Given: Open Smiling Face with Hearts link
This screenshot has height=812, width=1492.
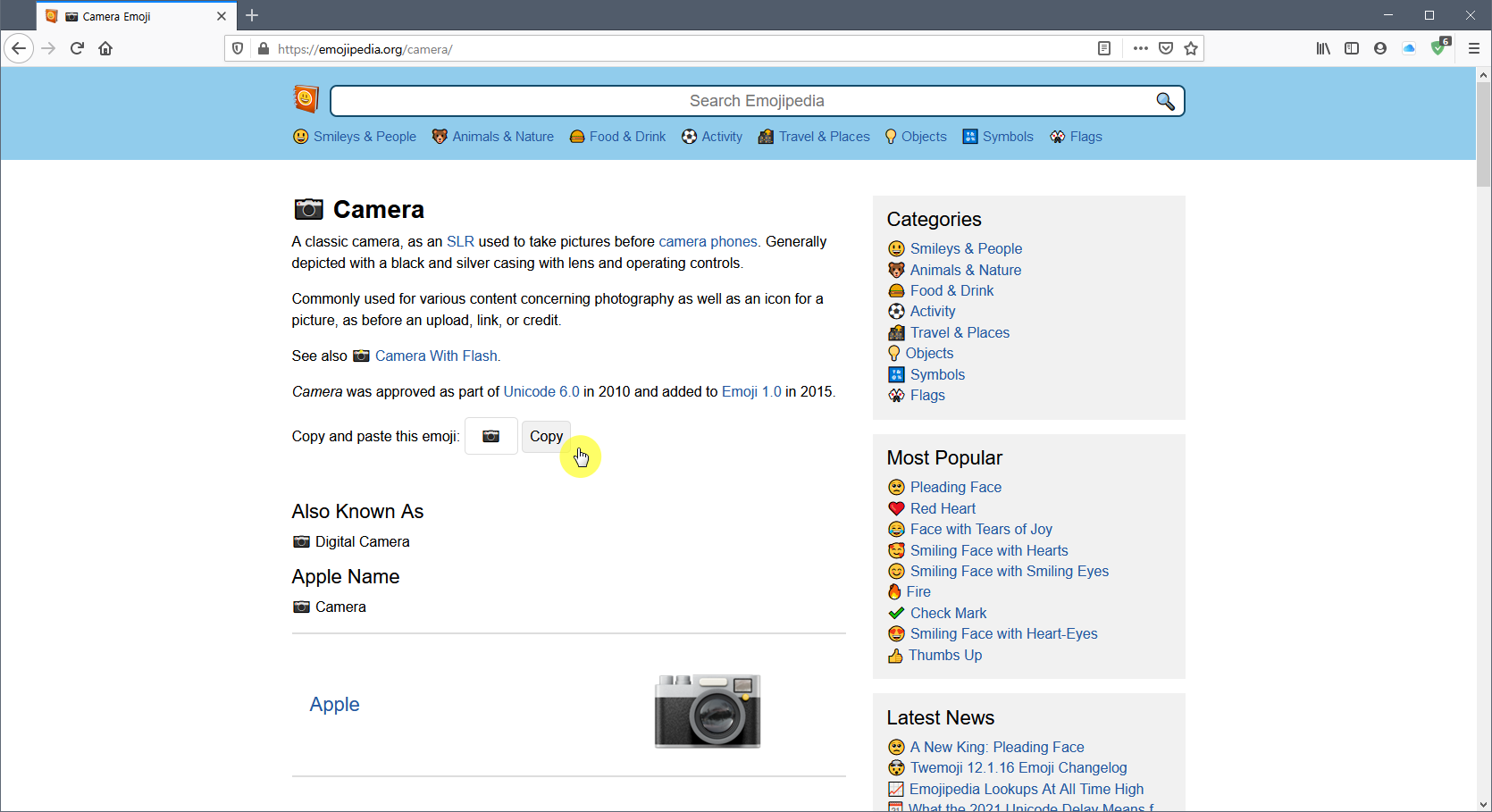Looking at the screenshot, I should 989,550.
